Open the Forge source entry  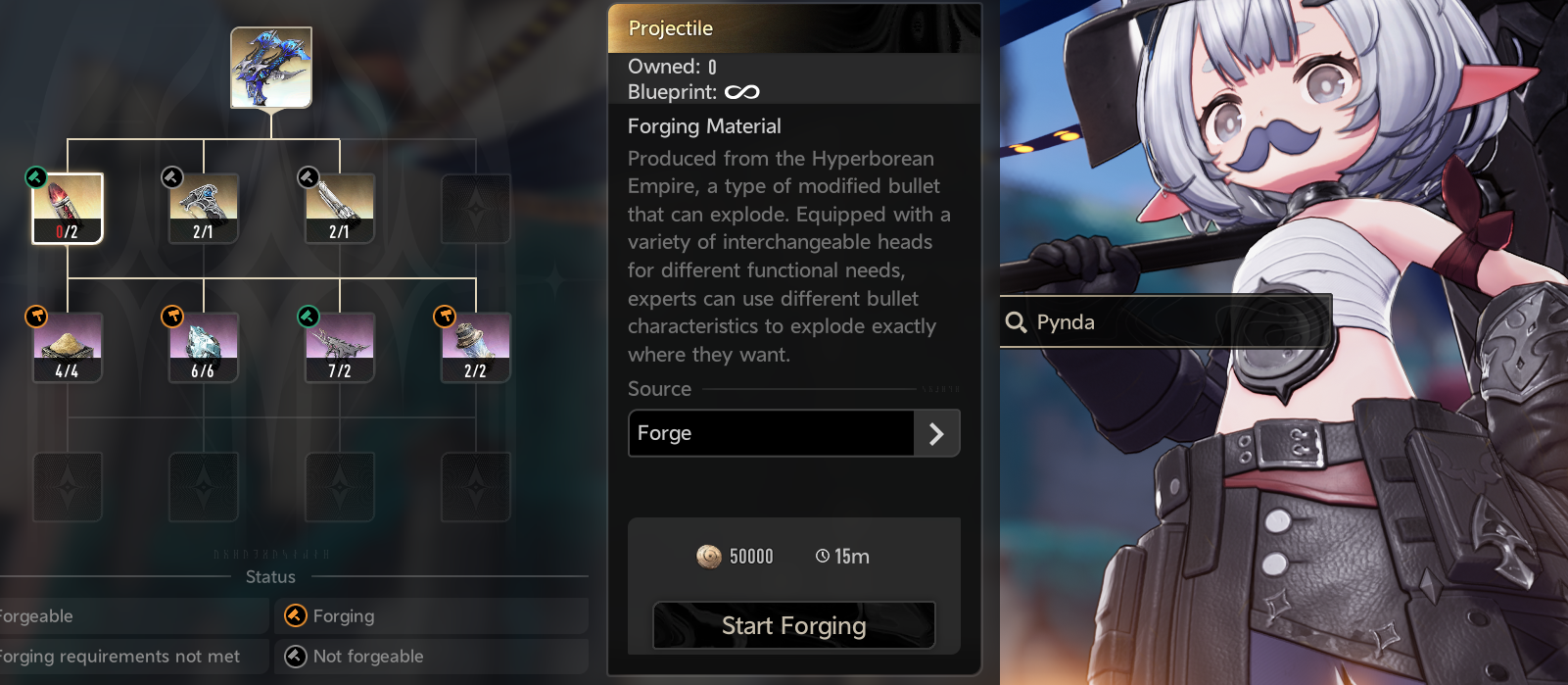[x=794, y=433]
